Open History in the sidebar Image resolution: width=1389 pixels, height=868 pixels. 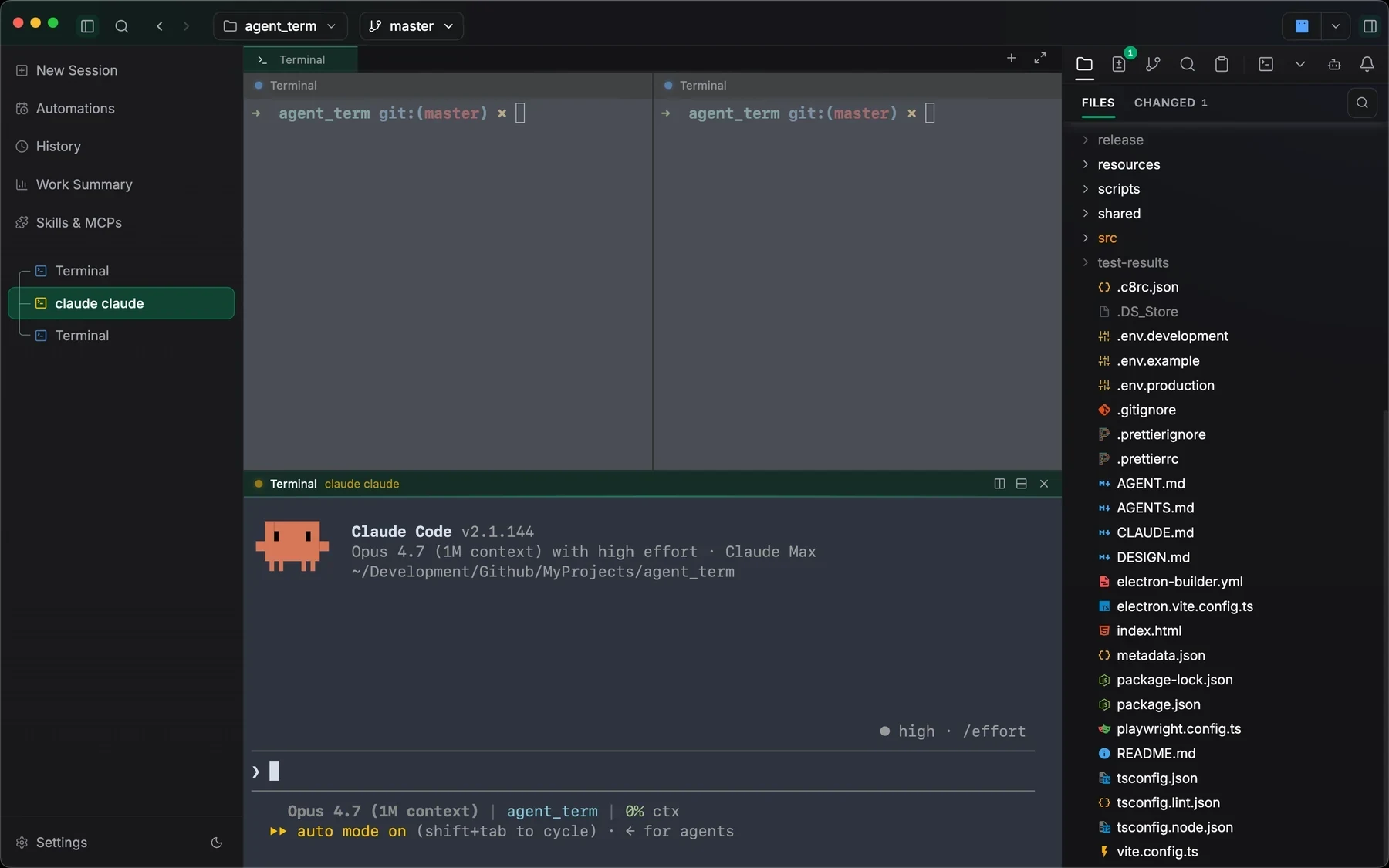[x=122, y=147]
